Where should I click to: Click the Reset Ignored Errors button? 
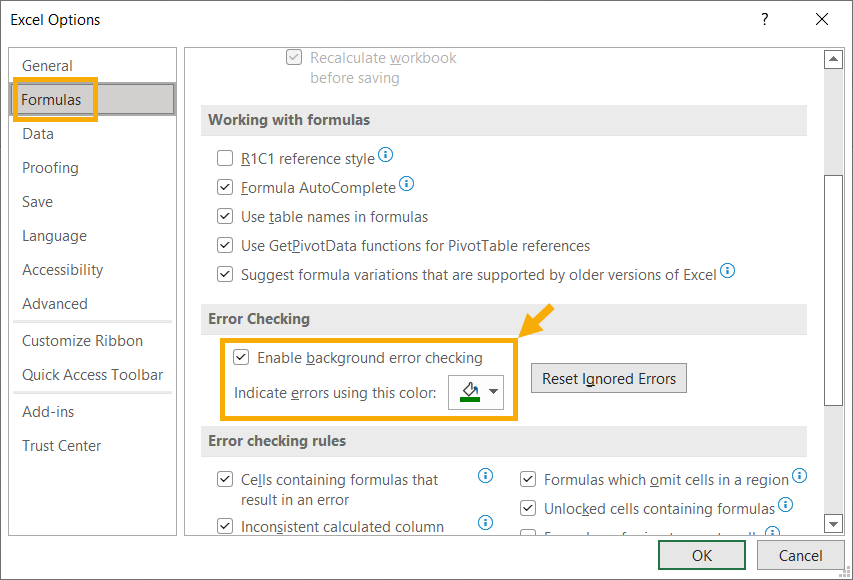click(x=609, y=378)
